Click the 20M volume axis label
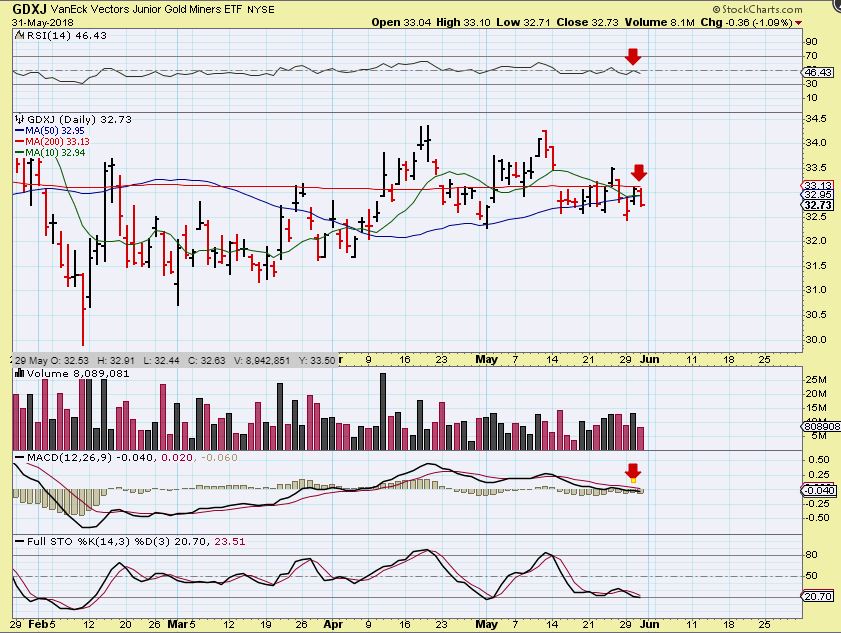The image size is (841, 633). click(x=815, y=394)
